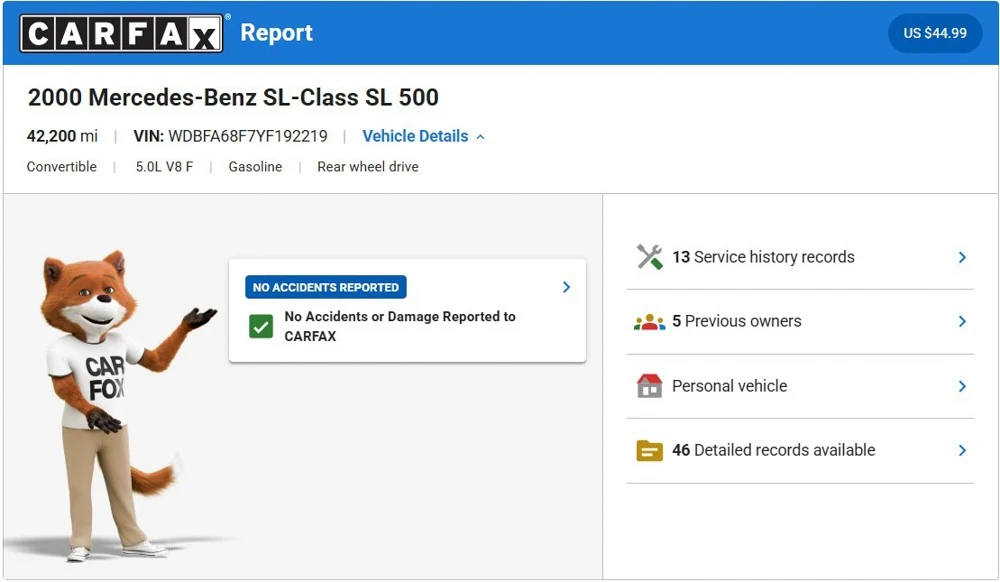Viewport: 1000px width, 582px height.
Task: Open 46 Detailed records available
Action: (x=800, y=451)
